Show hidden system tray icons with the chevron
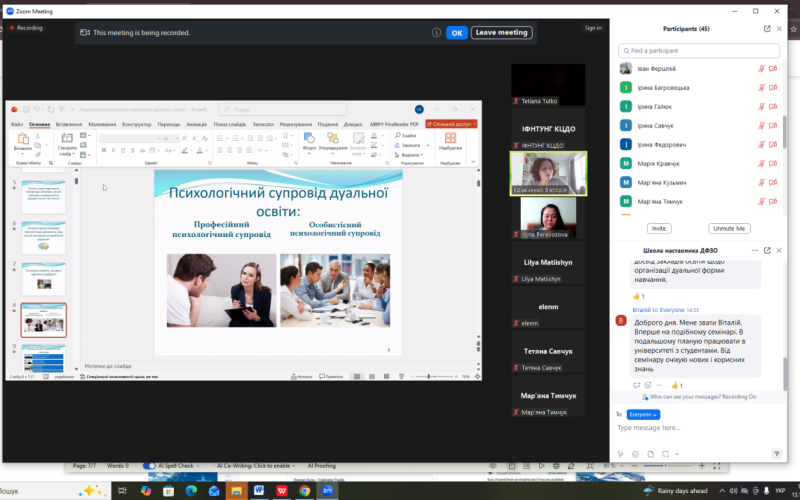The height and width of the screenshot is (500, 800). 722,491
